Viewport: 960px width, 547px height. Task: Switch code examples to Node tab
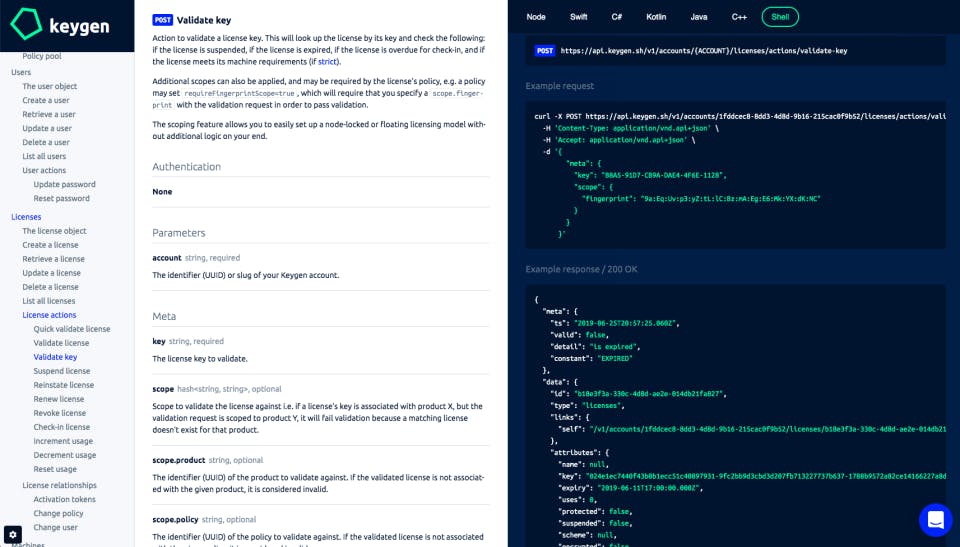tap(536, 17)
